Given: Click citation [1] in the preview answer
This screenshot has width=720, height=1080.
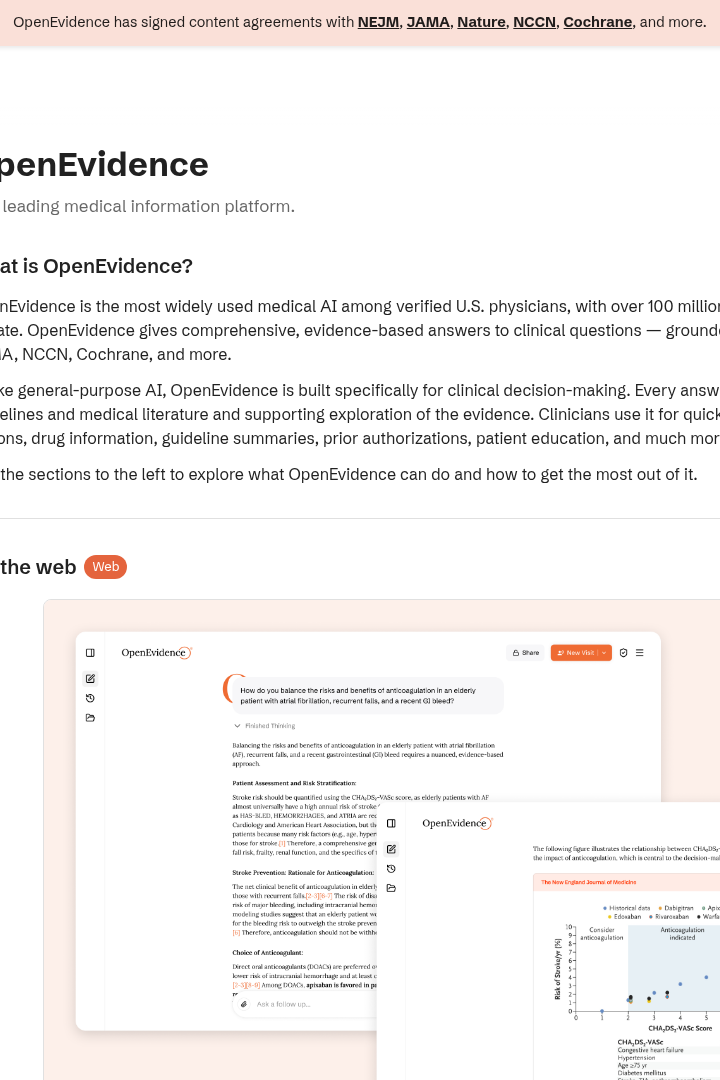Looking at the screenshot, I should [x=282, y=843].
